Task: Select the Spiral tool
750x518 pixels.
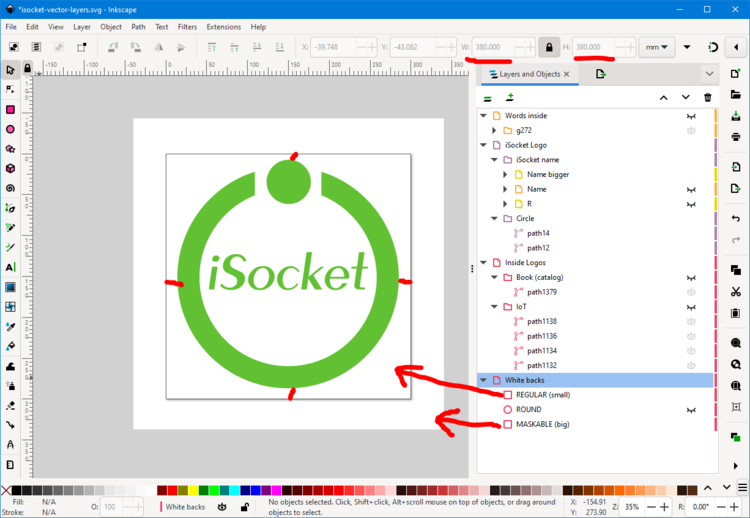Action: (10, 188)
